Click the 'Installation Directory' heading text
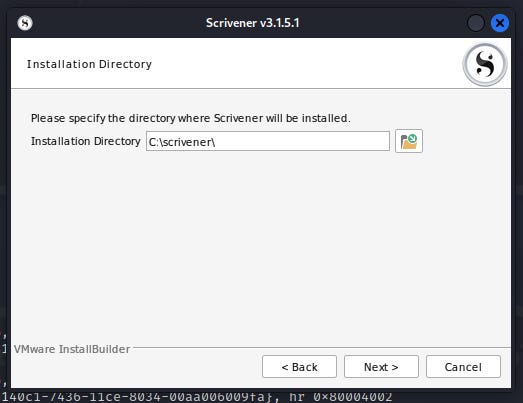Screen dimensions: 523x403 tap(89, 64)
